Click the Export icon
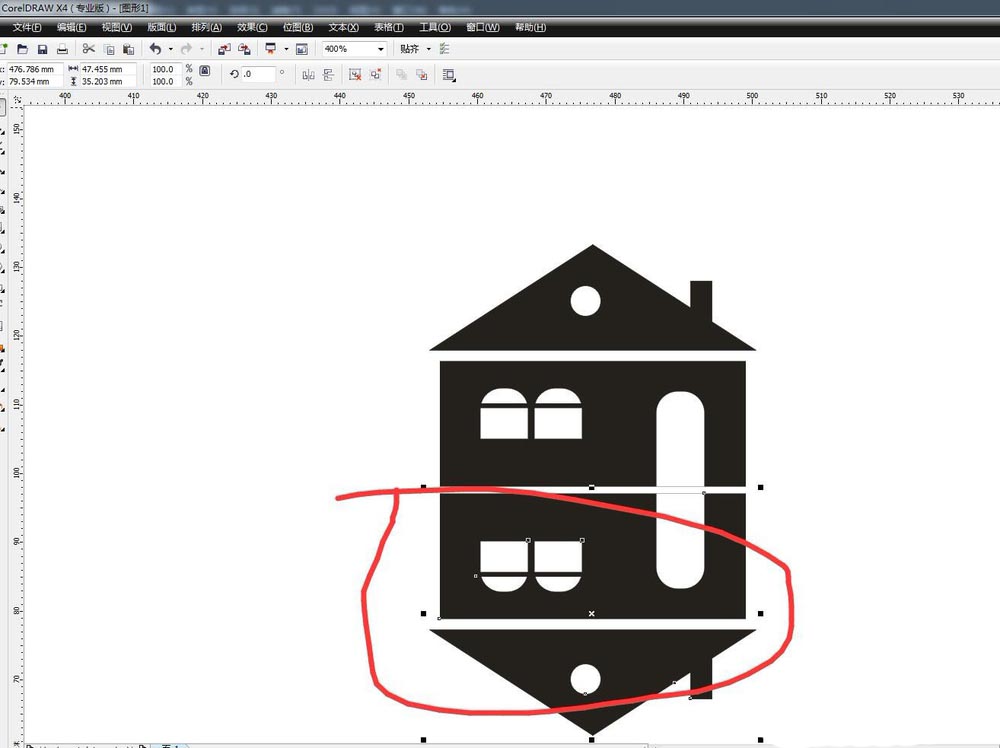The image size is (1000, 748). point(244,49)
